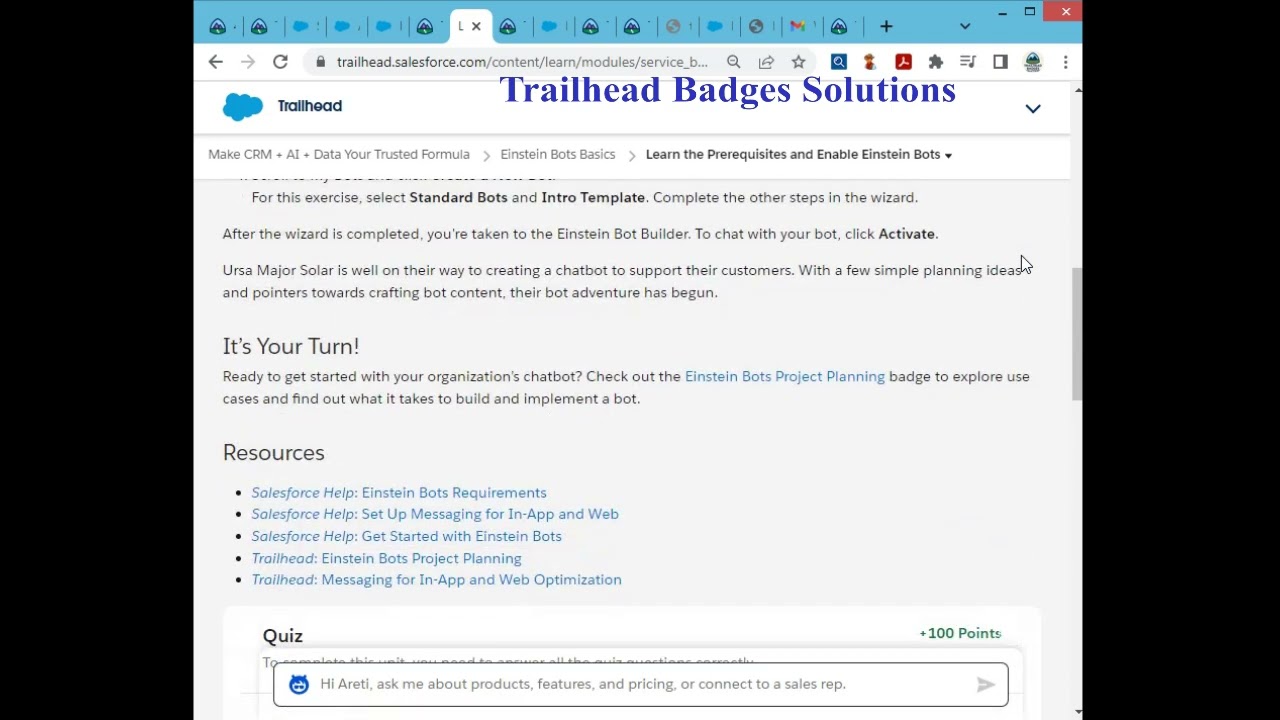Open the Chrome three-dot menu
Screen dimensions: 1280x720
click(1066, 62)
